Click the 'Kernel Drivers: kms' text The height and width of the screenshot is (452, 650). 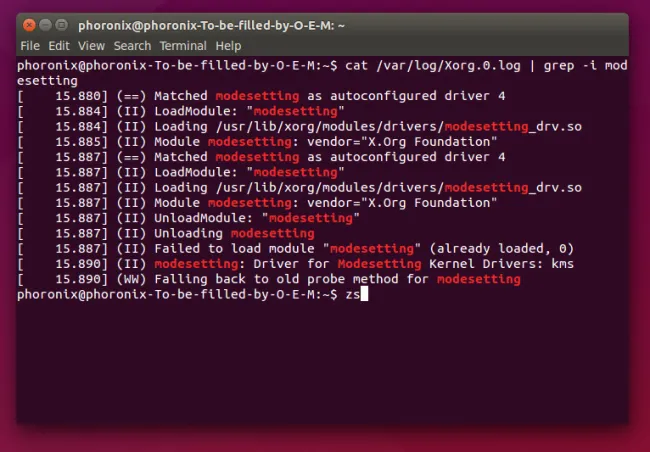tap(502, 264)
